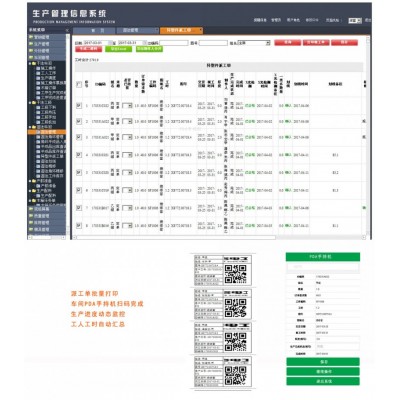400x400 pixels.
Task: Click the green 导出Excel button
Action: click(x=118, y=49)
